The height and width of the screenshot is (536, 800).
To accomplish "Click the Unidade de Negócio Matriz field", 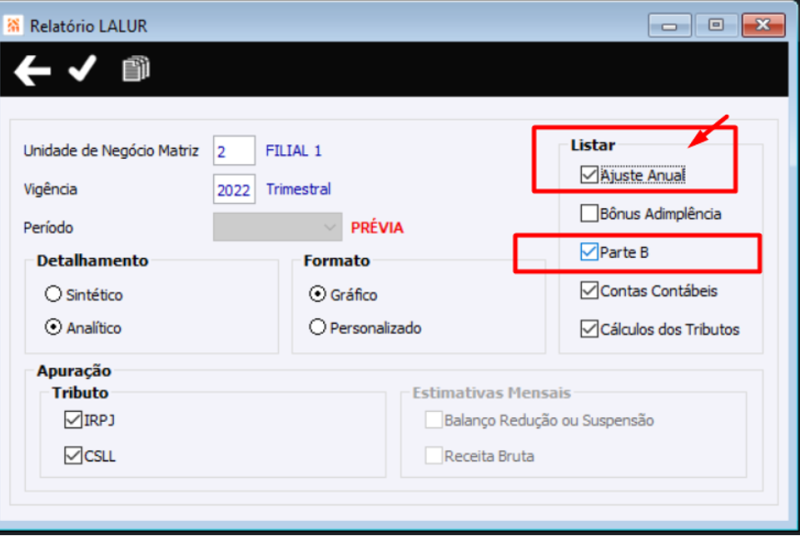I will [x=234, y=151].
